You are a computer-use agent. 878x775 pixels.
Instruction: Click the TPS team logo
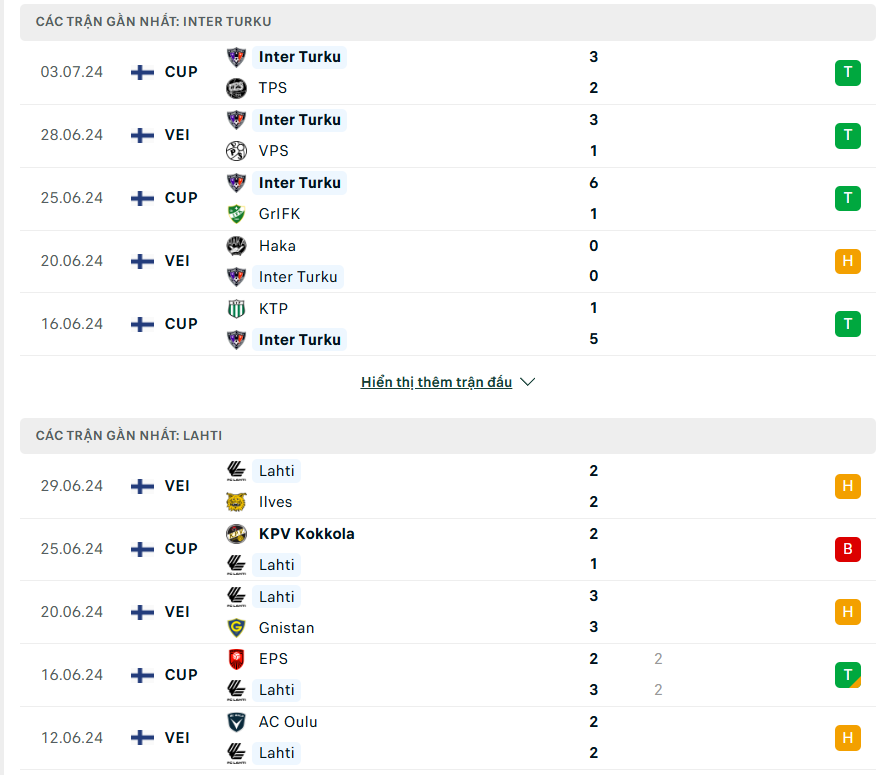point(236,88)
